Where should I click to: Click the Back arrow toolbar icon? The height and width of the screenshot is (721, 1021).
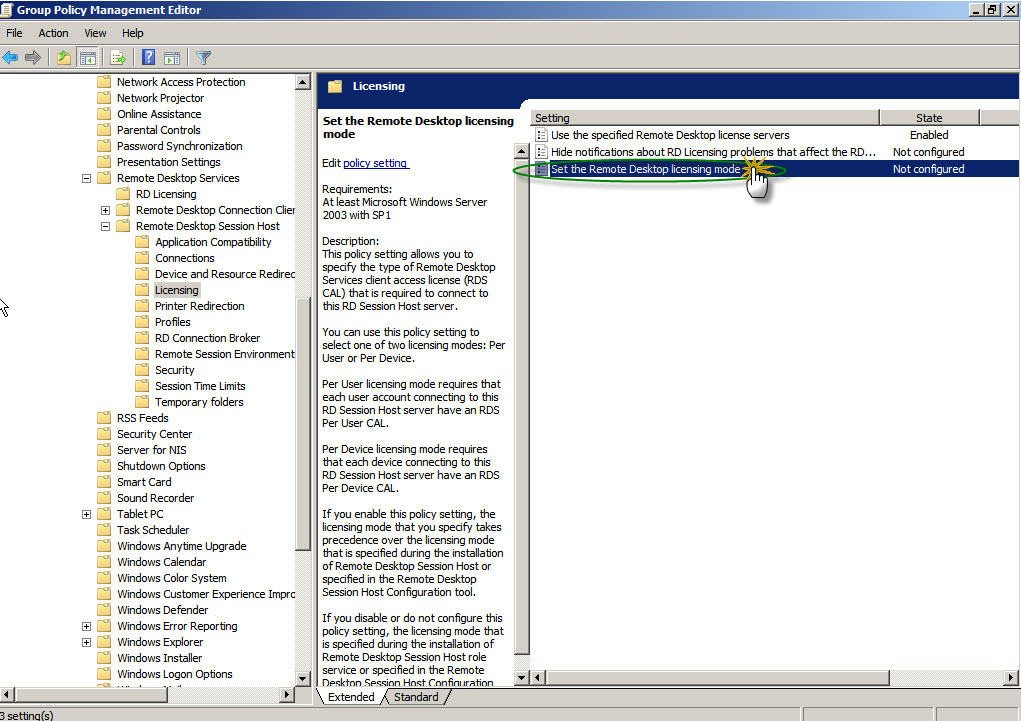click(10, 58)
